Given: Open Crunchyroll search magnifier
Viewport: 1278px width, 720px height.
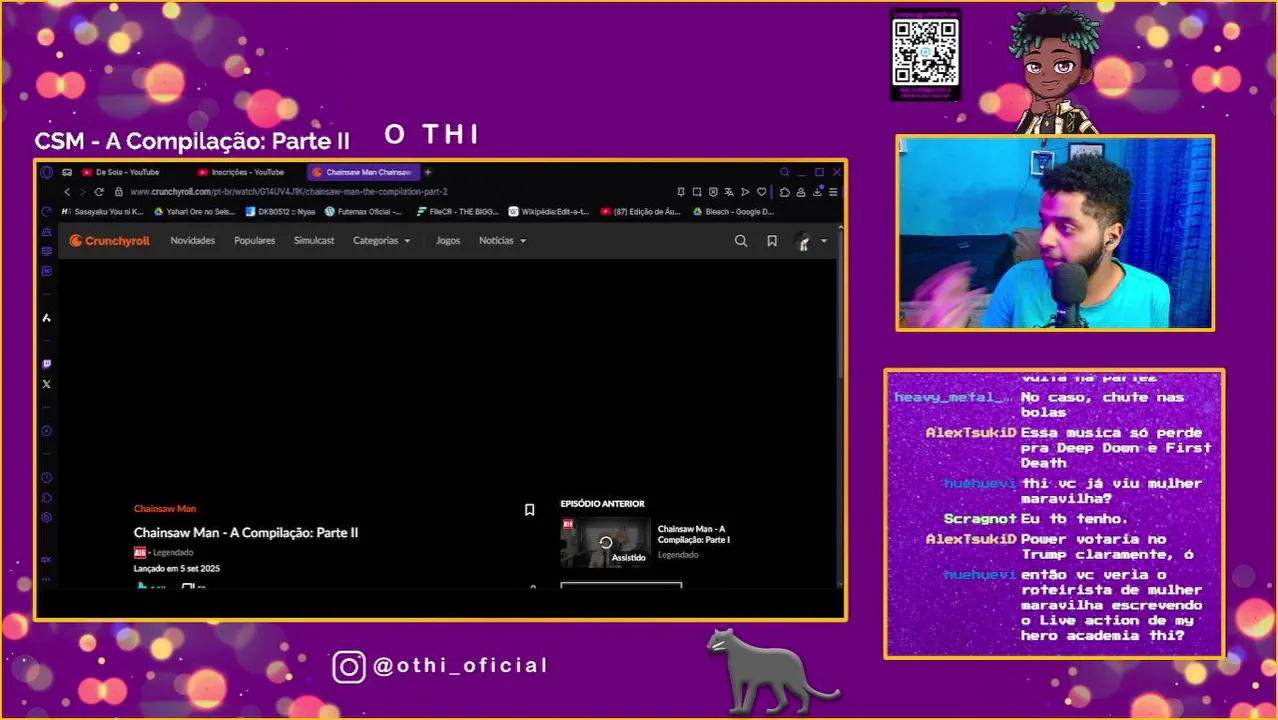Looking at the screenshot, I should click(x=741, y=241).
